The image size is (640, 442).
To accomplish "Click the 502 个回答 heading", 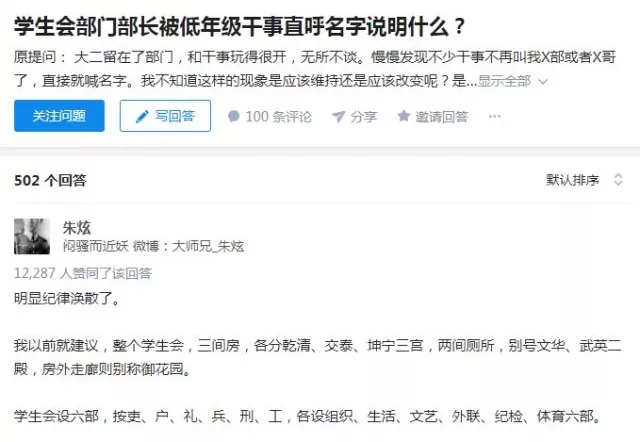I will [50, 180].
